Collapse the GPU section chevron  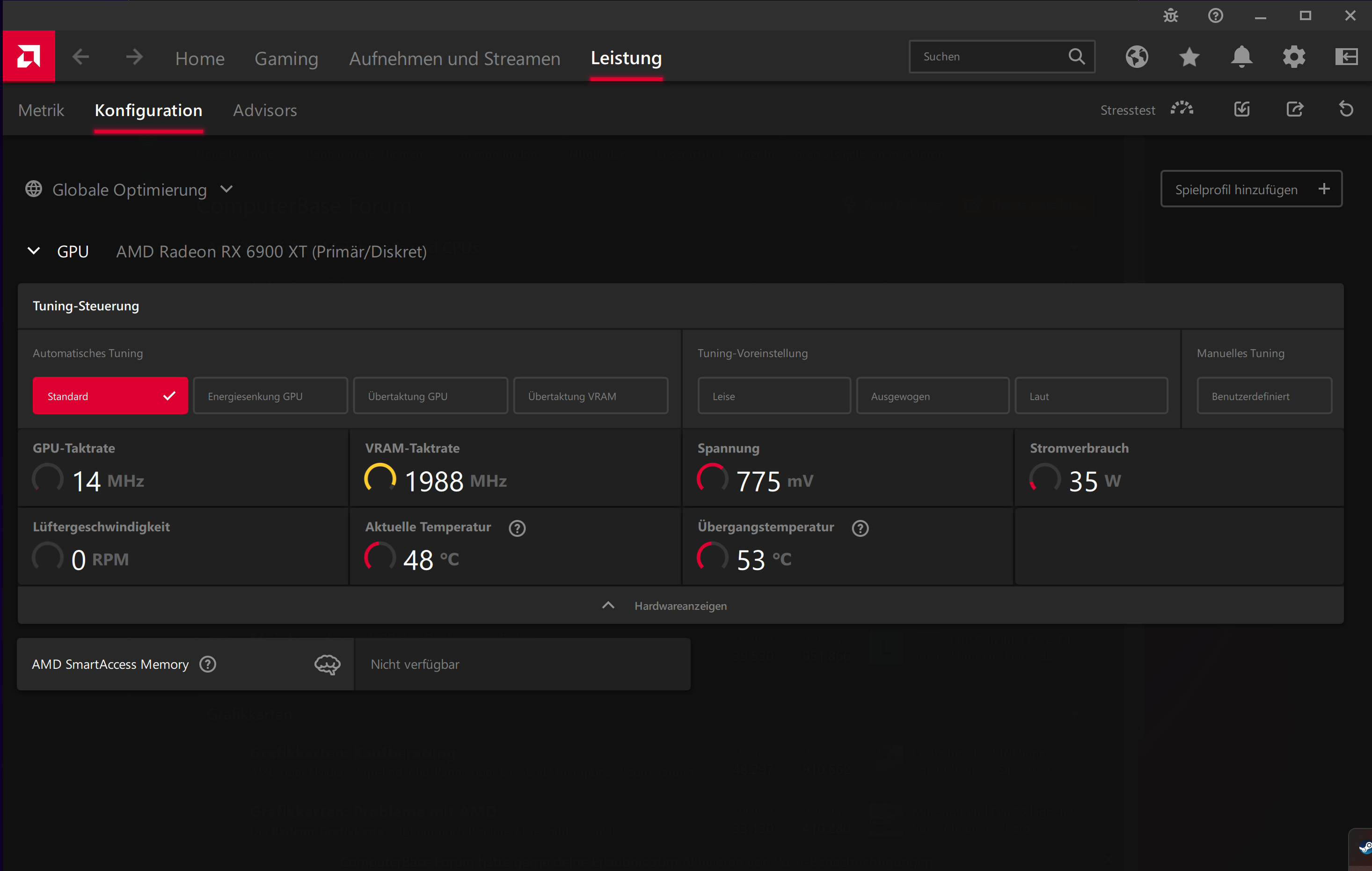pyautogui.click(x=34, y=251)
